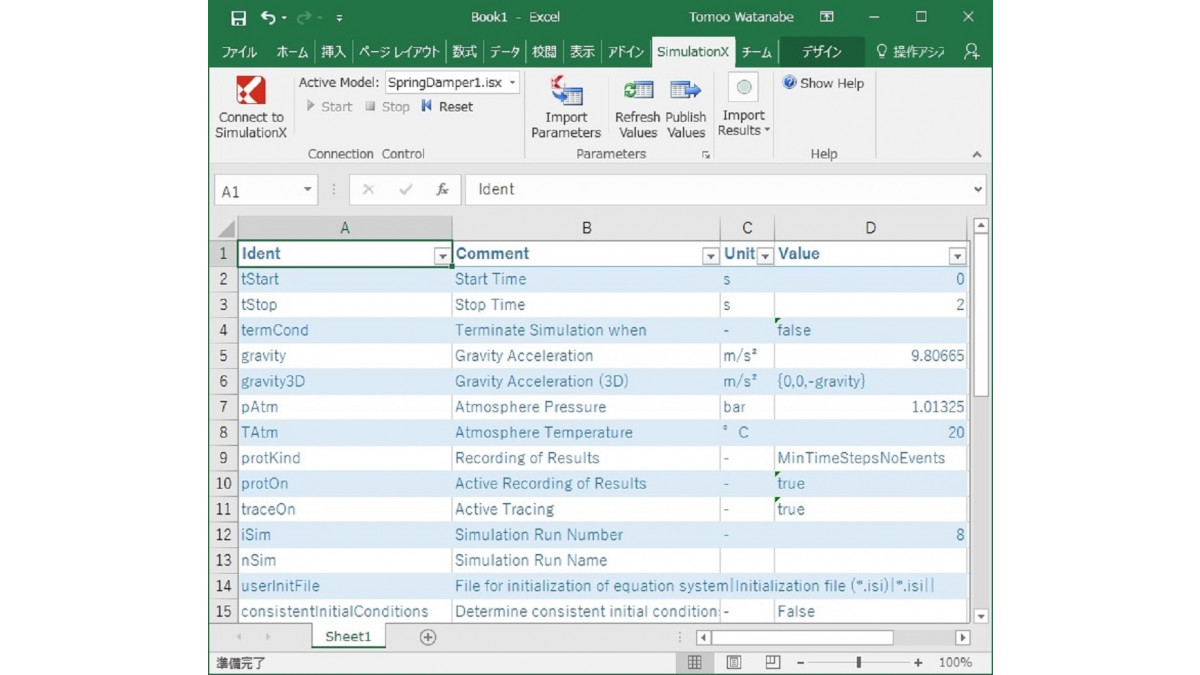This screenshot has width=1200, height=675.
Task: Expand the formula bar
Action: pyautogui.click(x=978, y=190)
